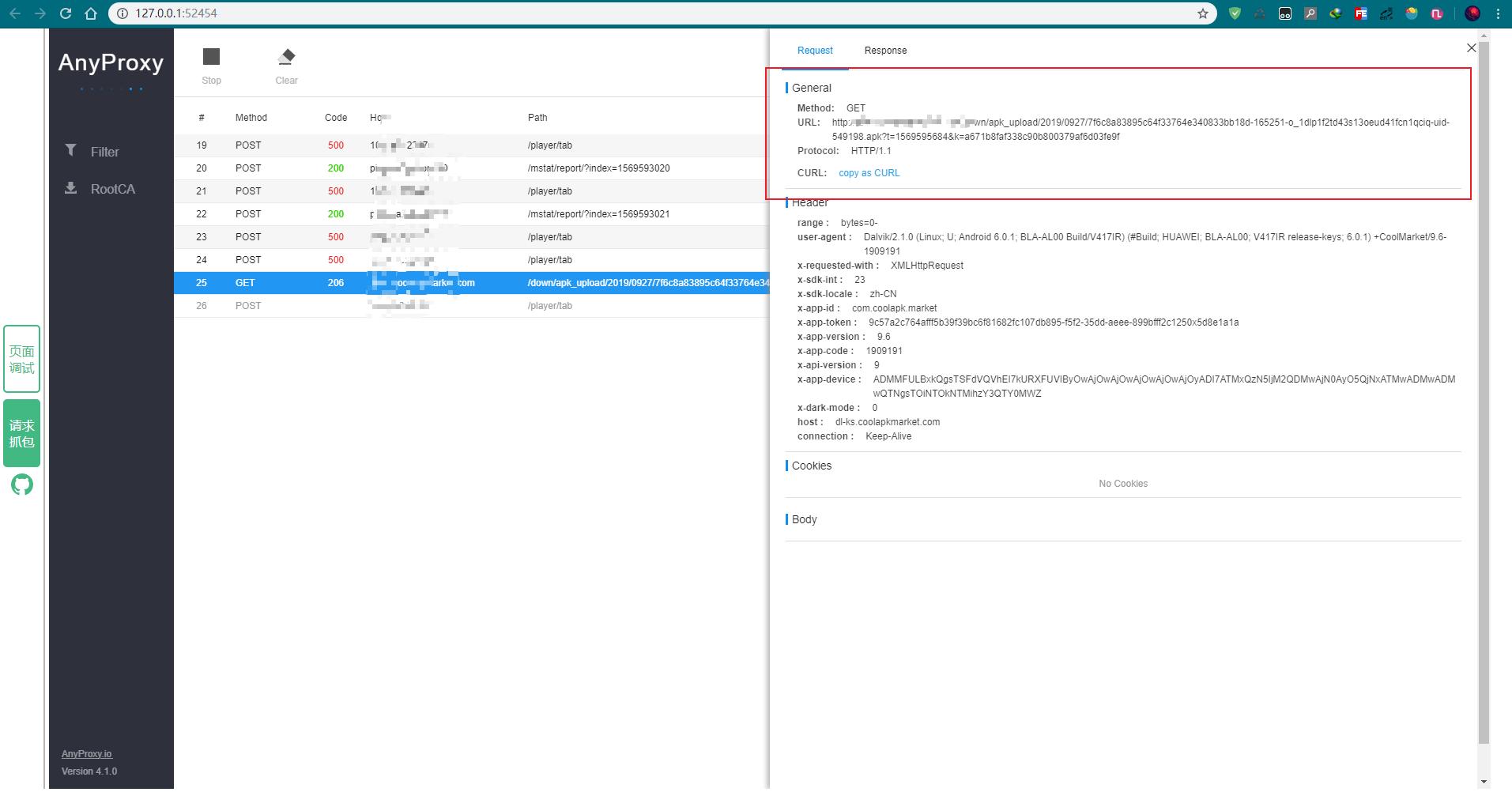
Task: Switch to the Request tab
Action: coord(815,50)
